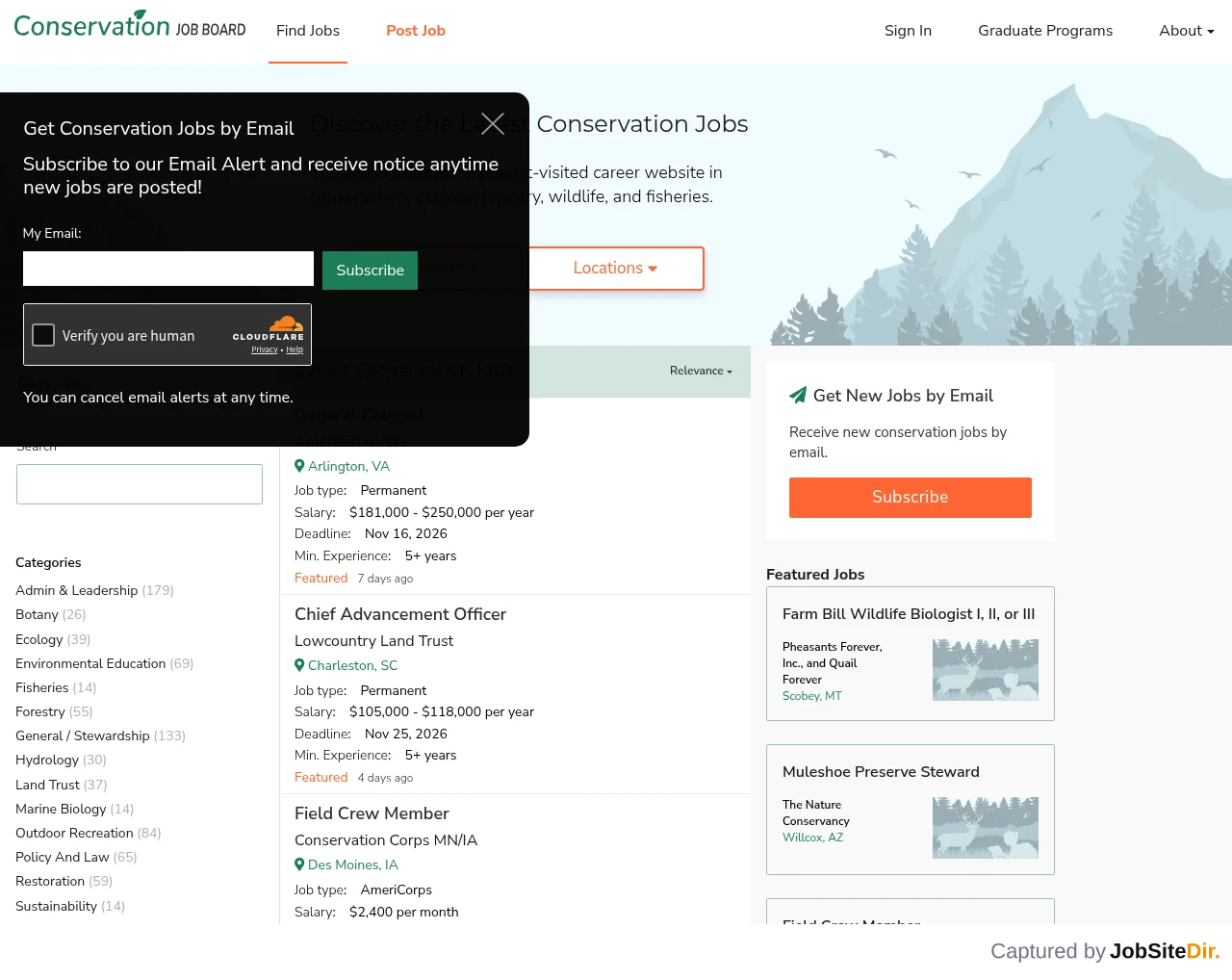Click the Des Moines, IA location link

(x=352, y=864)
